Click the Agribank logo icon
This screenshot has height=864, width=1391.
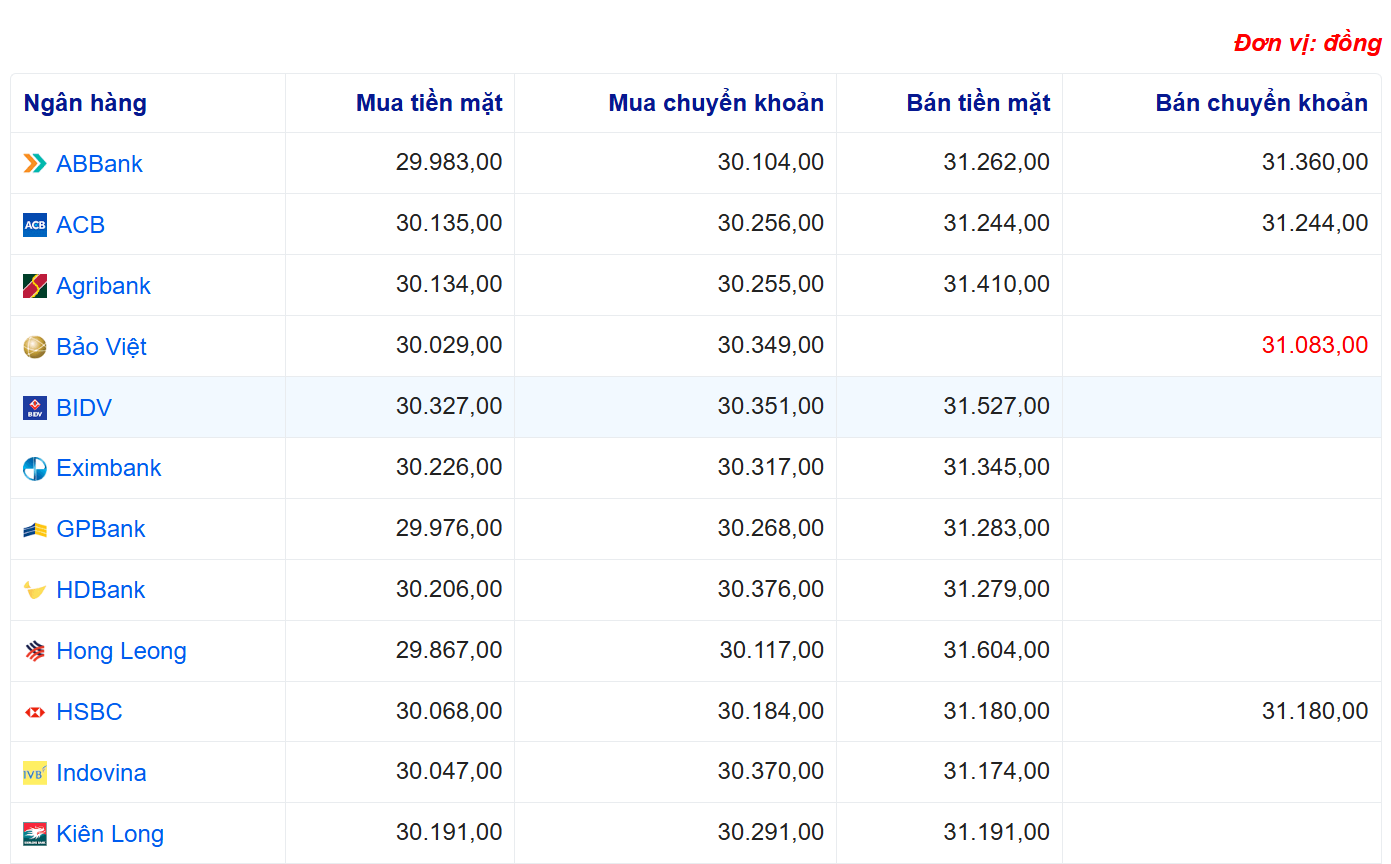(x=35, y=286)
